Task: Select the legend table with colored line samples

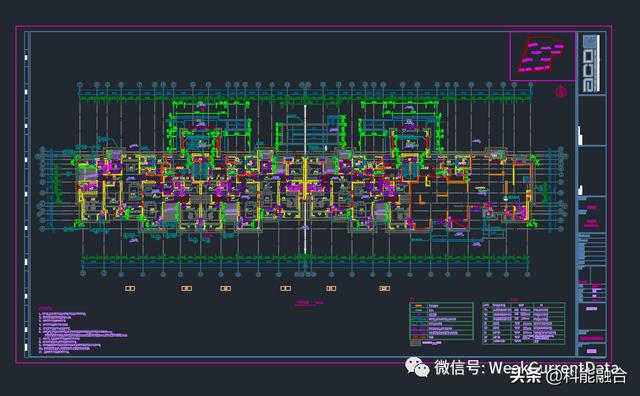Action: [441, 322]
